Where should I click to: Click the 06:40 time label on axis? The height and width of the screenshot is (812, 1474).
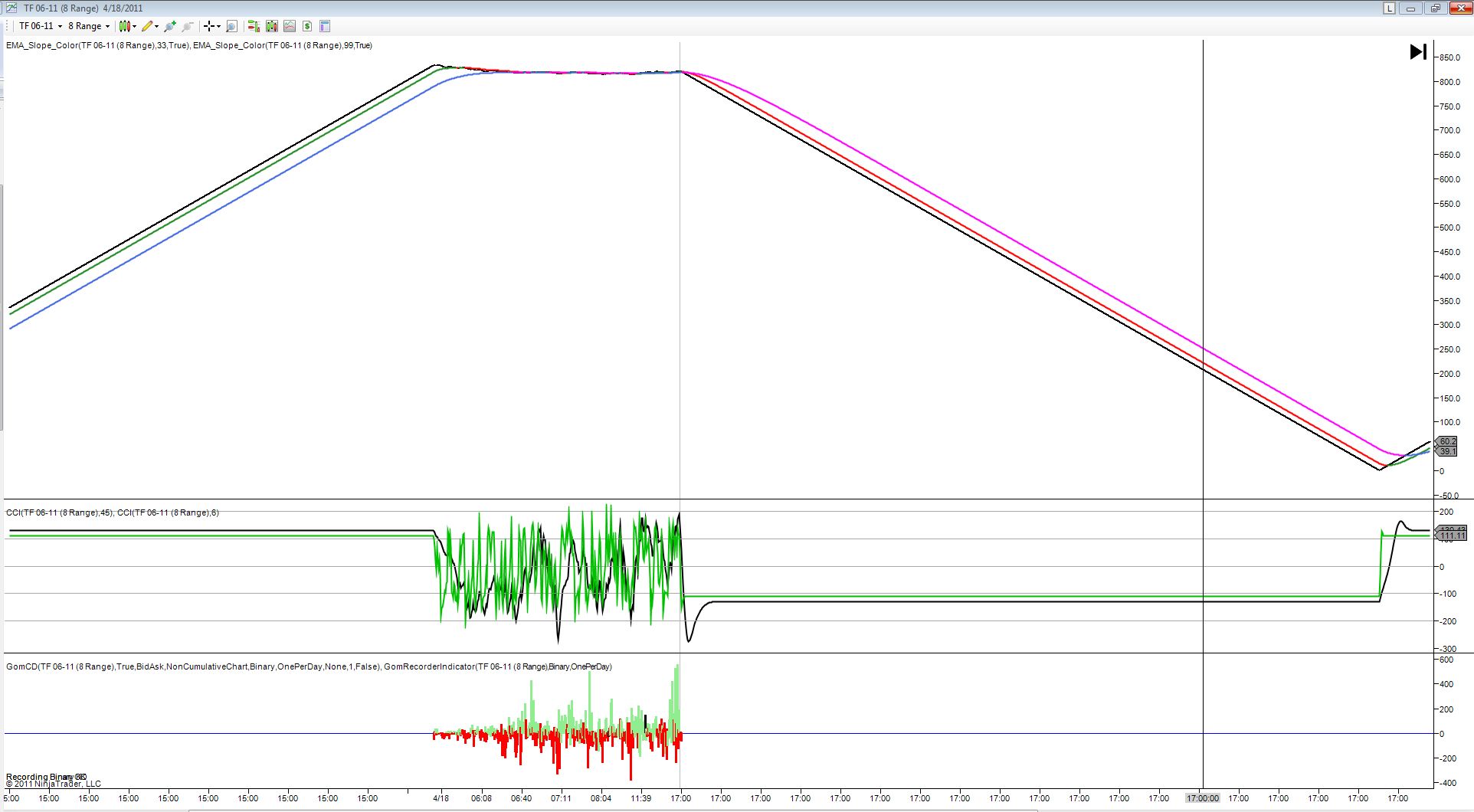tap(521, 798)
